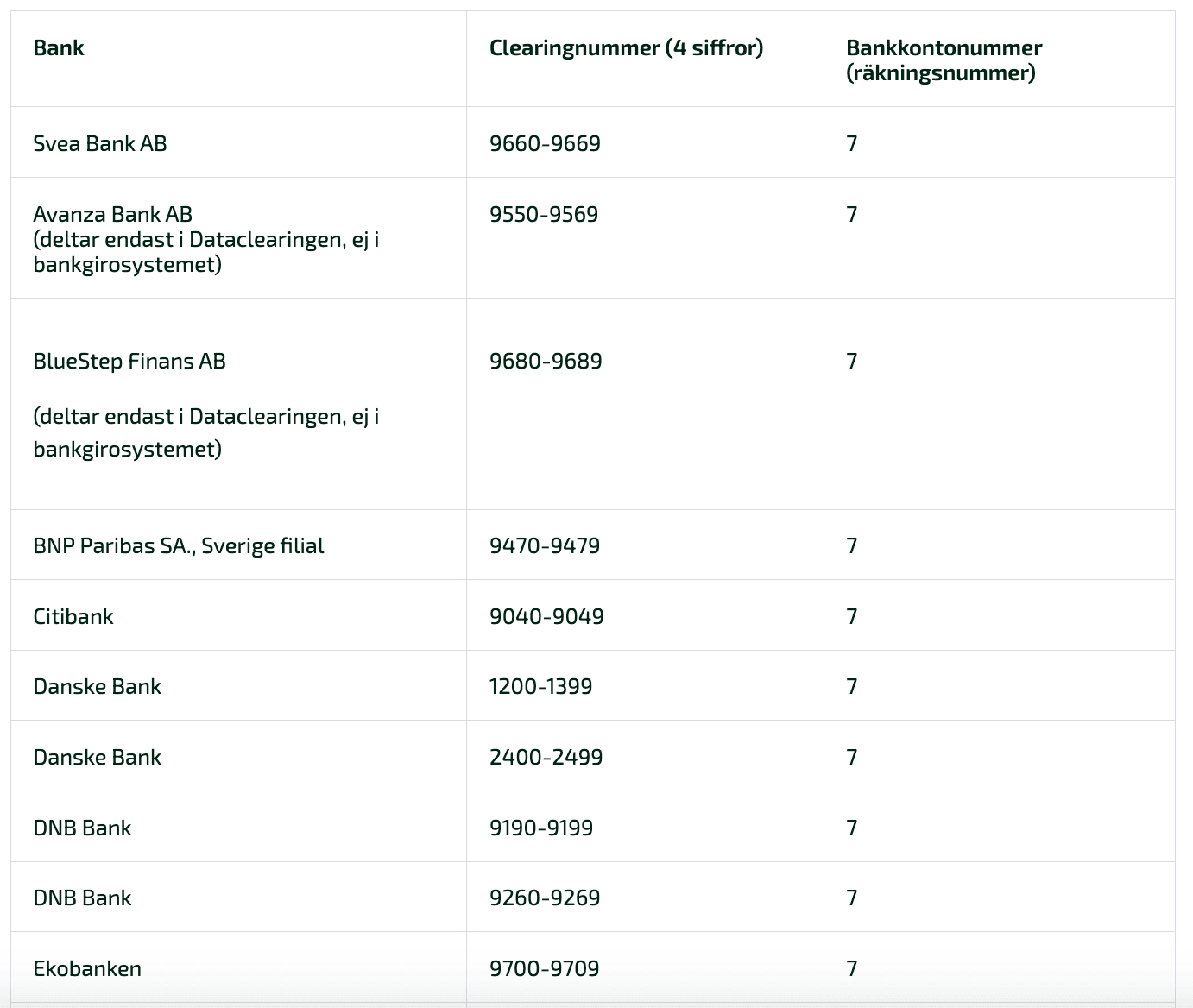Click the clearing number 9550-9569

pos(544,214)
